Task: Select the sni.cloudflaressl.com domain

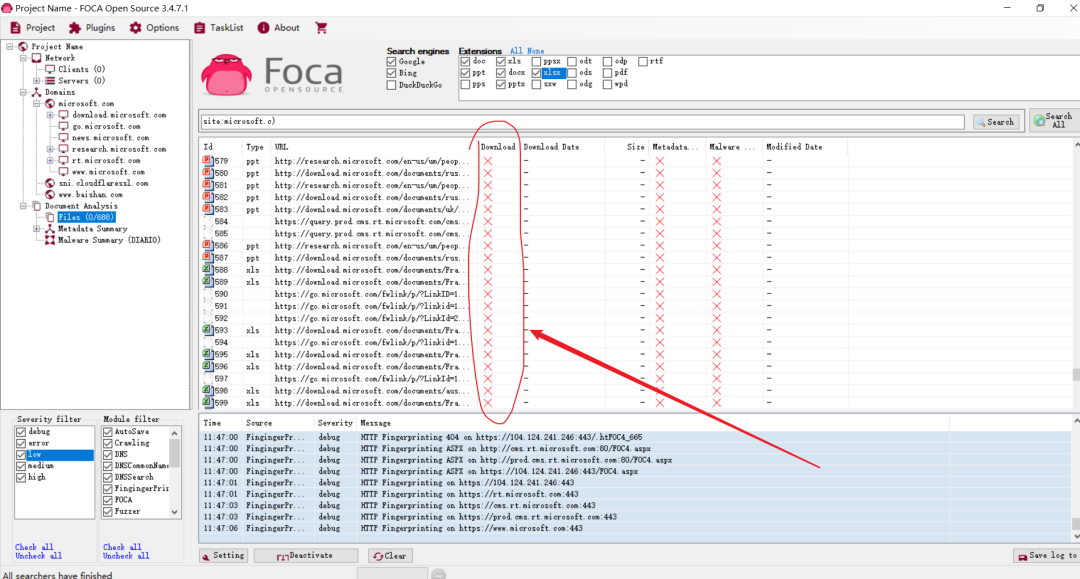Action: pos(103,183)
